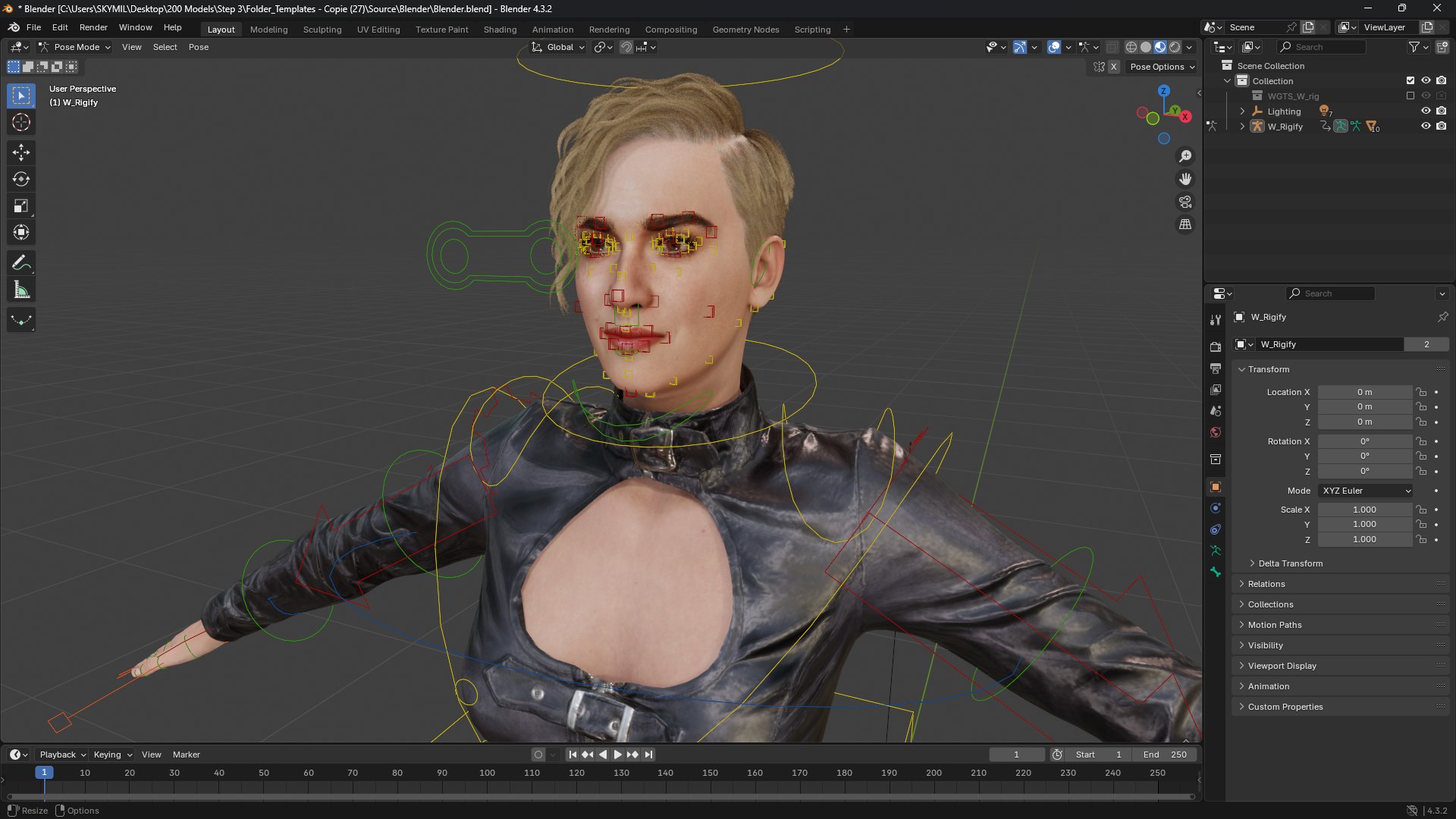
Task: Select the Measure ruler tool
Action: [21, 290]
